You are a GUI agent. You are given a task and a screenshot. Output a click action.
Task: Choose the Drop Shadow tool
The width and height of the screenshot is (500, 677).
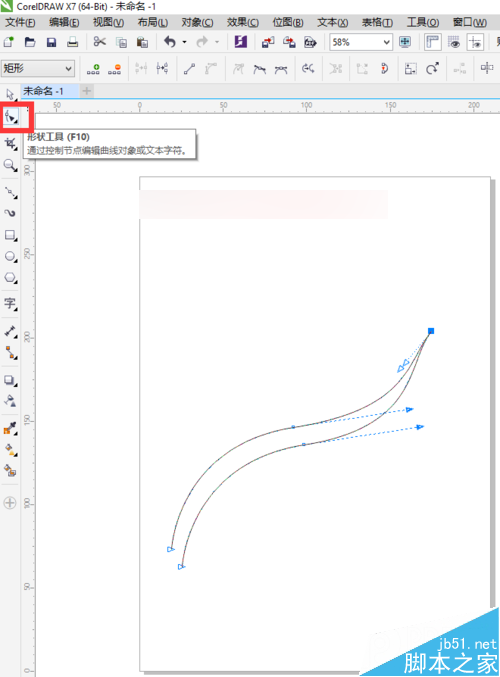pyautogui.click(x=10, y=380)
